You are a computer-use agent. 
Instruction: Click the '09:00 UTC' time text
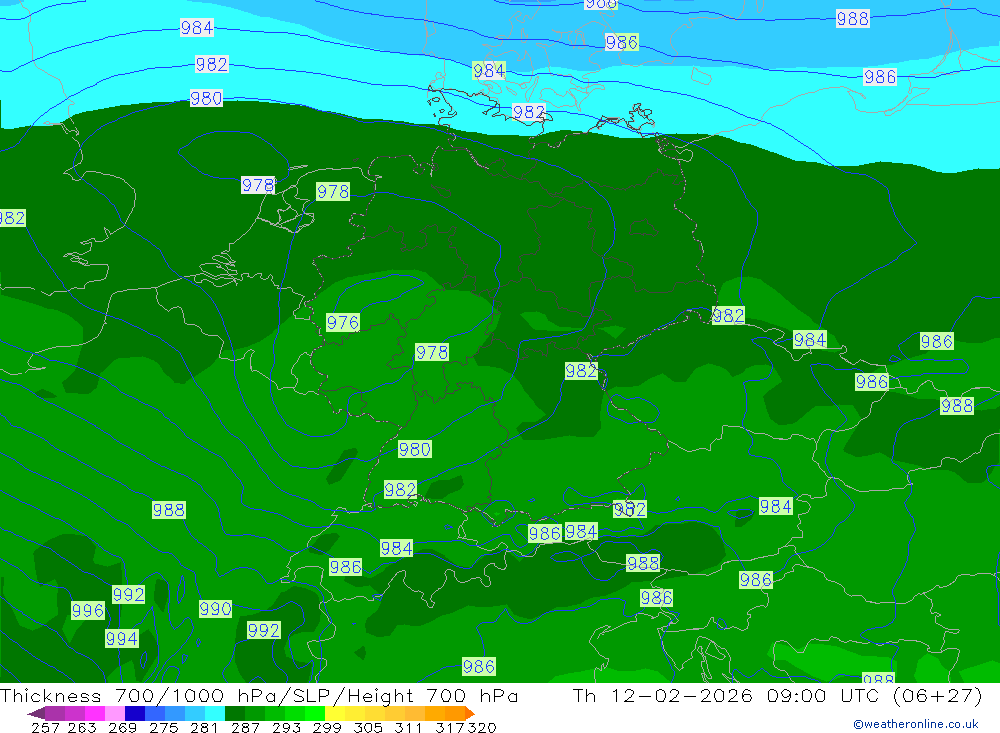825,695
